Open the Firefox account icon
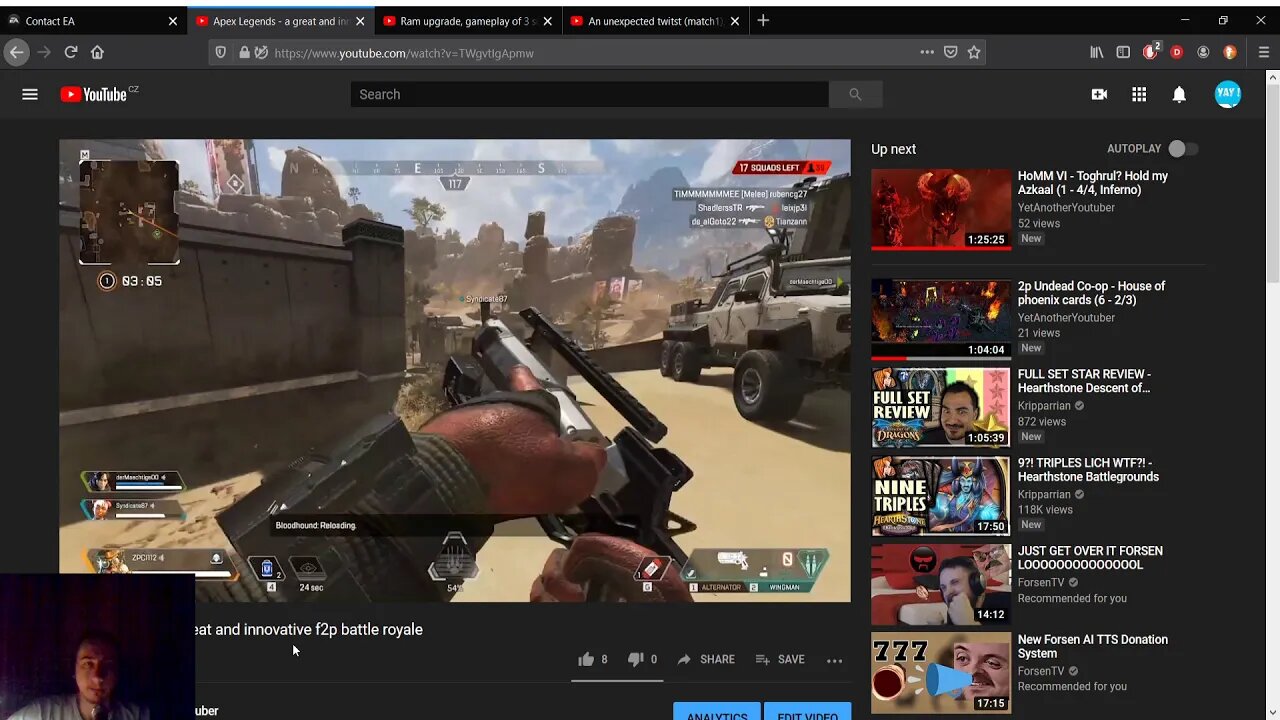The height and width of the screenshot is (720, 1280). point(1203,52)
